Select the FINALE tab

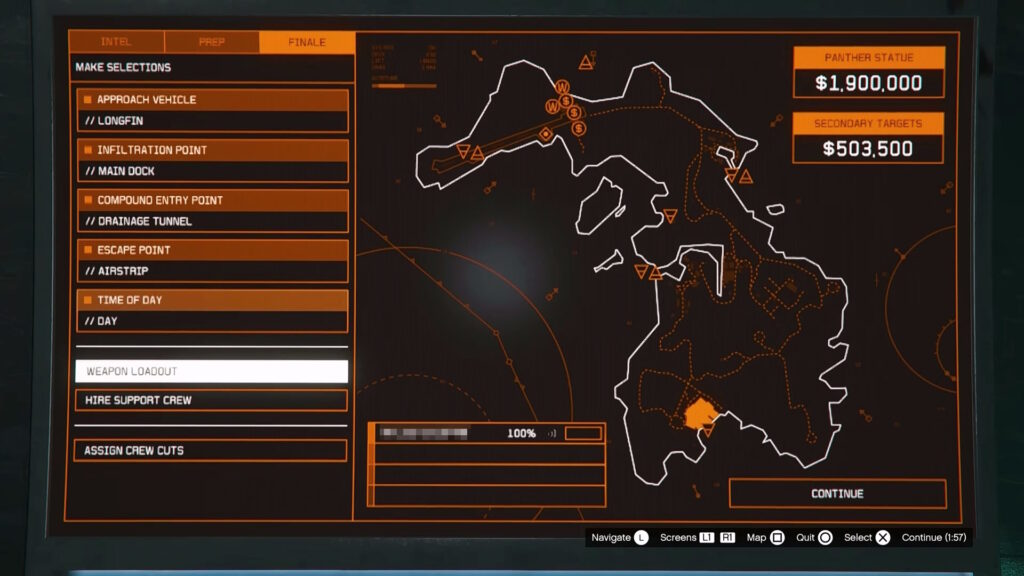tap(307, 42)
